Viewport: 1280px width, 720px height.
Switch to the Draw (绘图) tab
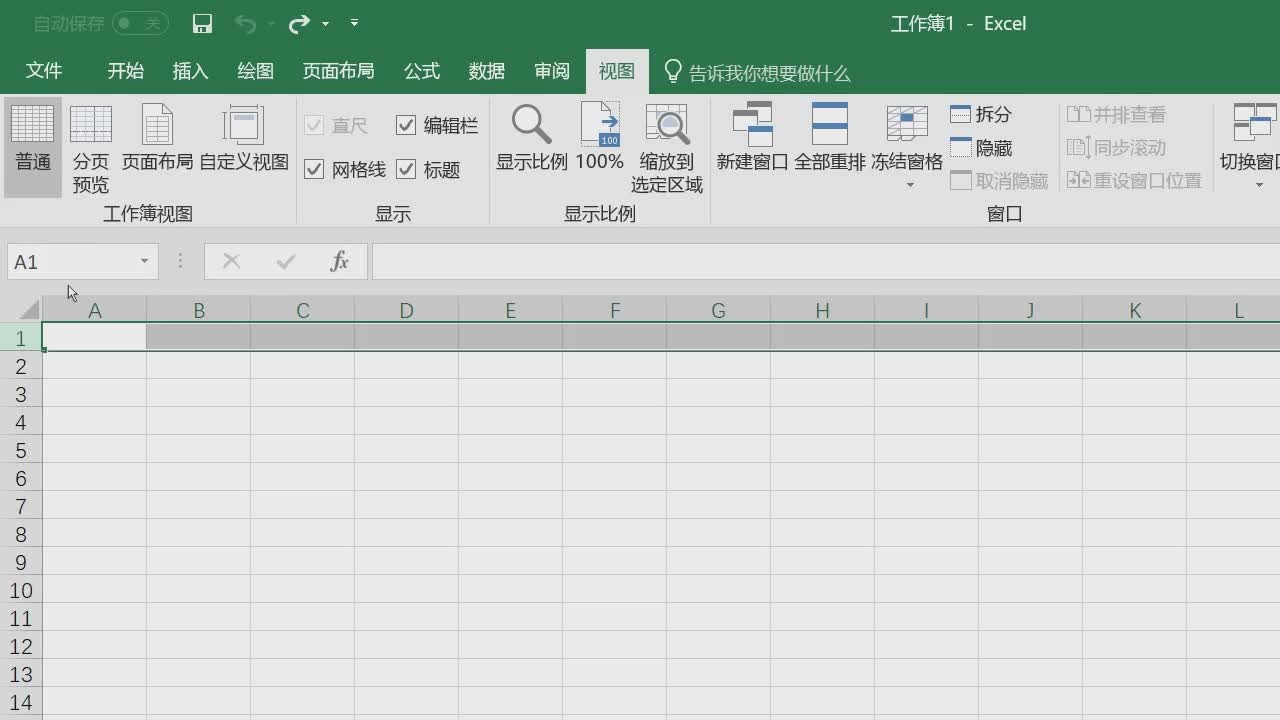(255, 71)
